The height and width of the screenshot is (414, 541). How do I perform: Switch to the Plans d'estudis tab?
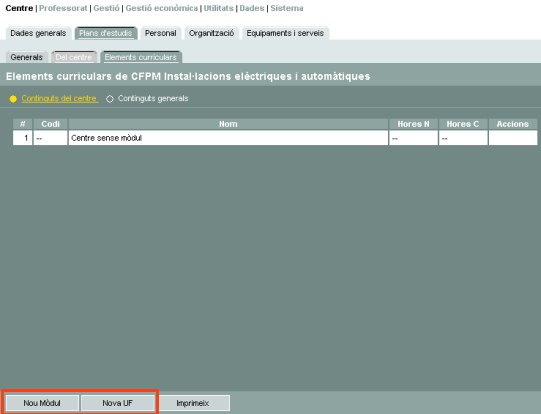click(106, 33)
